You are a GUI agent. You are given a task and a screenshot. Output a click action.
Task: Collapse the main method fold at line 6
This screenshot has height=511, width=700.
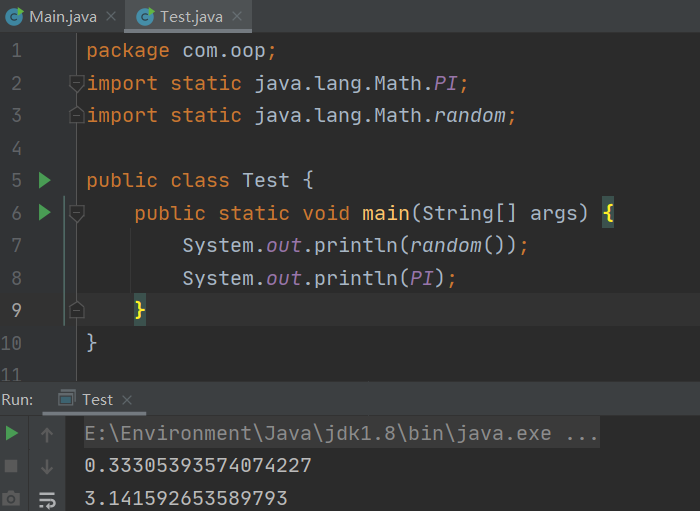point(76,213)
